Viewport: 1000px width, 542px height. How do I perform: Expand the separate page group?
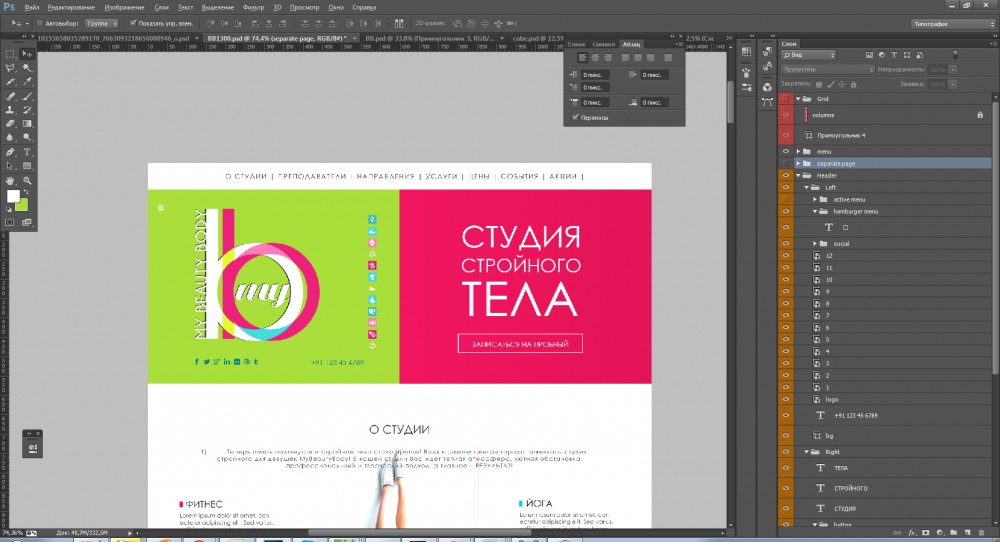pyautogui.click(x=798, y=164)
